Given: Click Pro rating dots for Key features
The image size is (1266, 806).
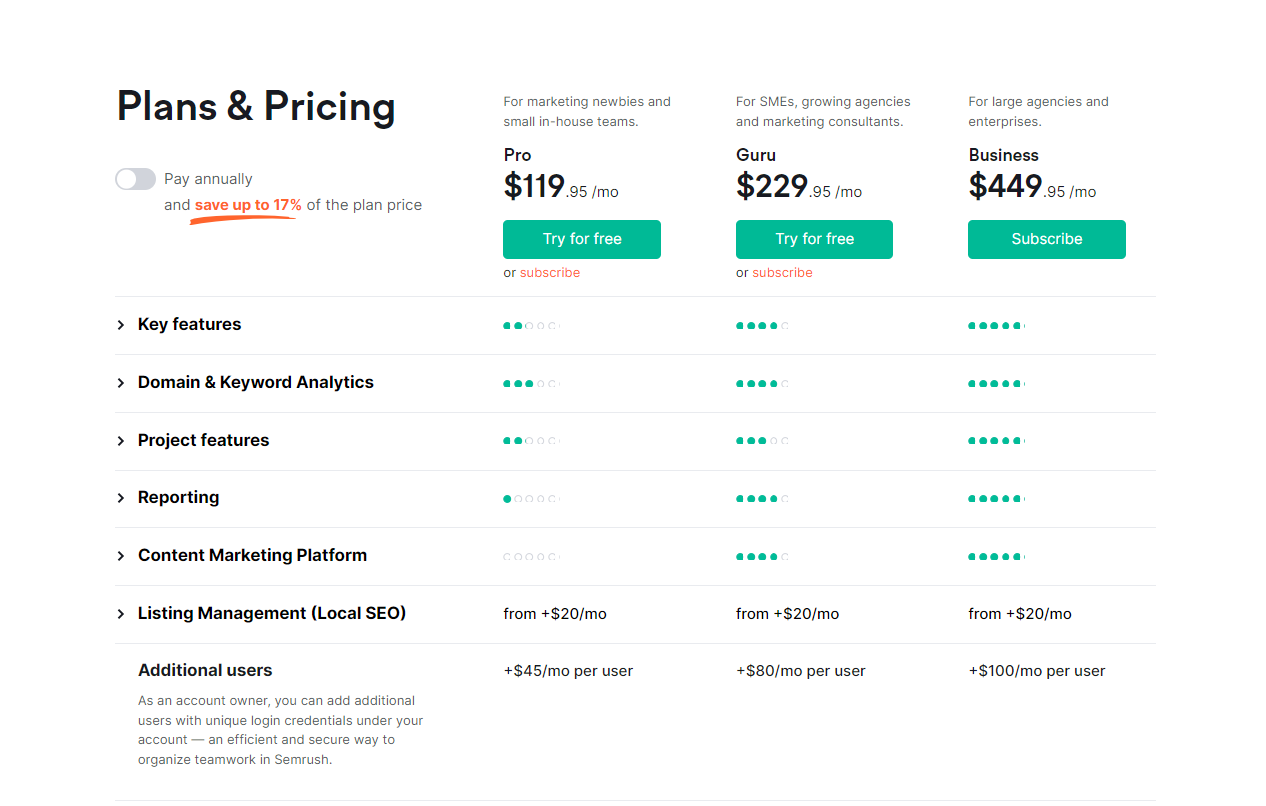Looking at the screenshot, I should tap(531, 326).
